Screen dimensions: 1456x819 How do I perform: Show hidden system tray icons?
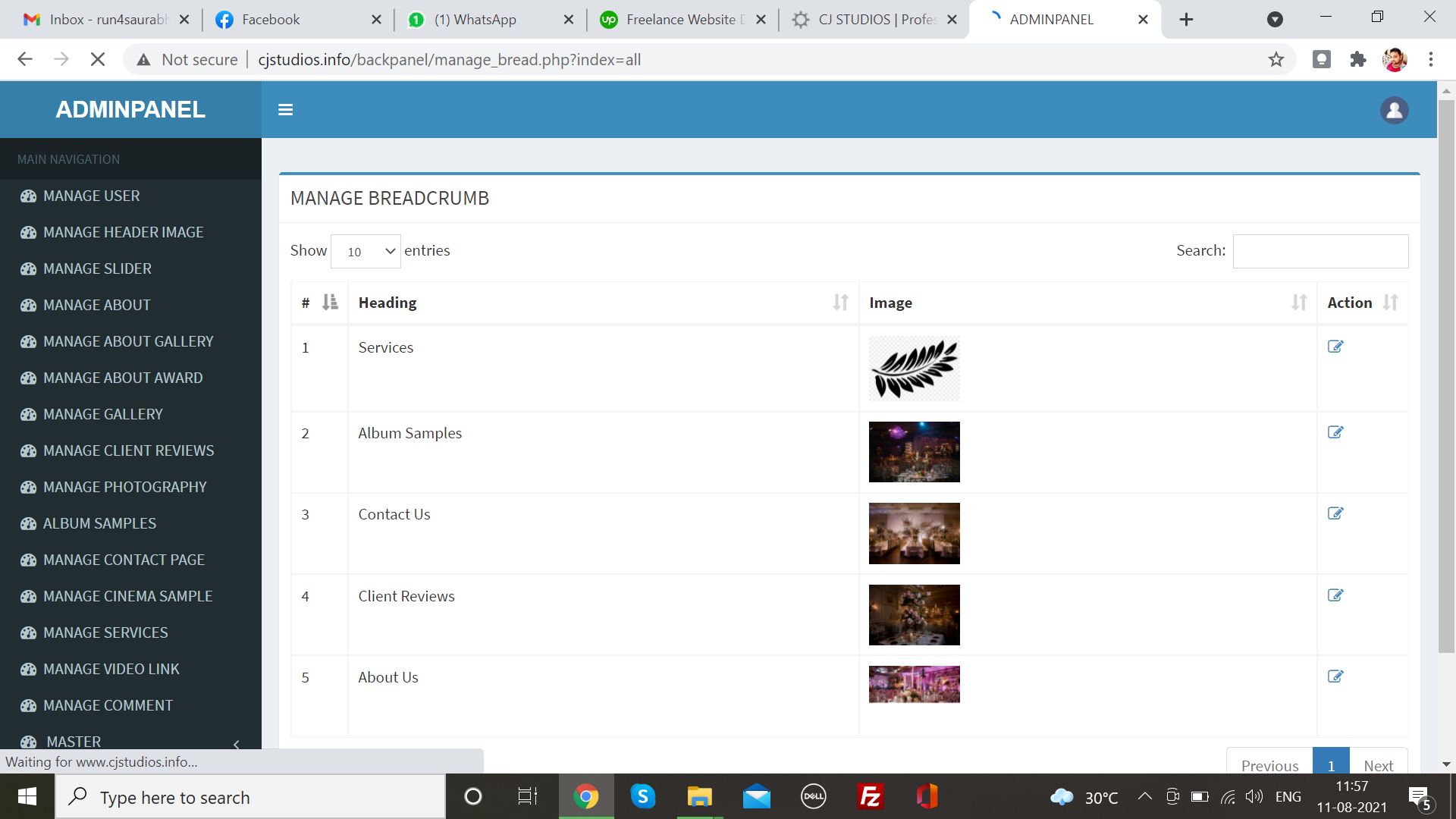point(1145,796)
